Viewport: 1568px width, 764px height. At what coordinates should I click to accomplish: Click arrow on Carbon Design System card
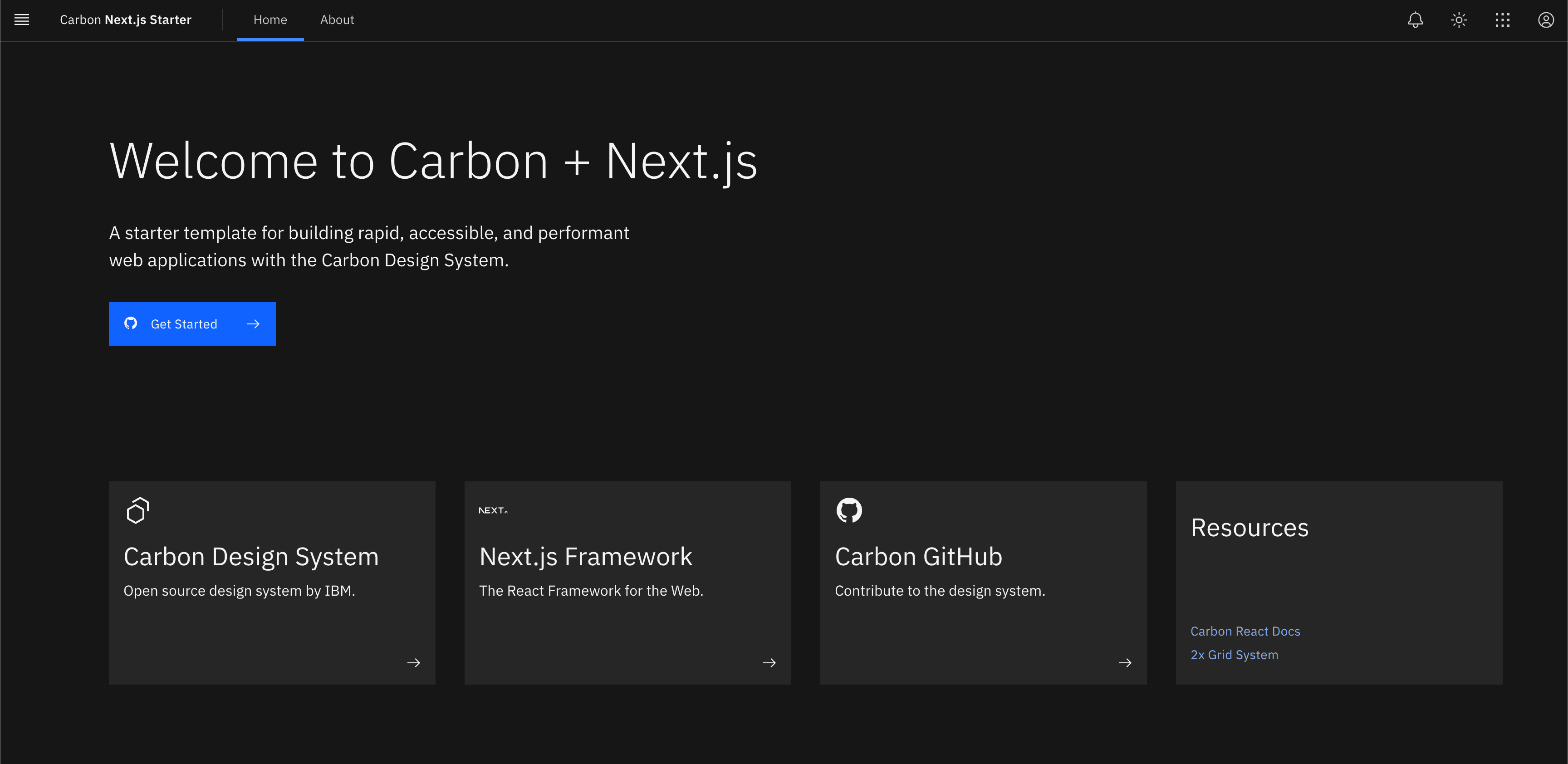point(414,662)
